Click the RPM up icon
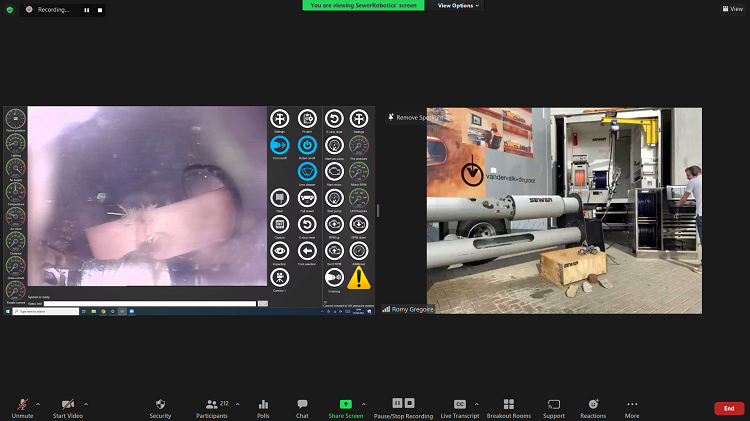This screenshot has height=421, width=750. (x=334, y=224)
